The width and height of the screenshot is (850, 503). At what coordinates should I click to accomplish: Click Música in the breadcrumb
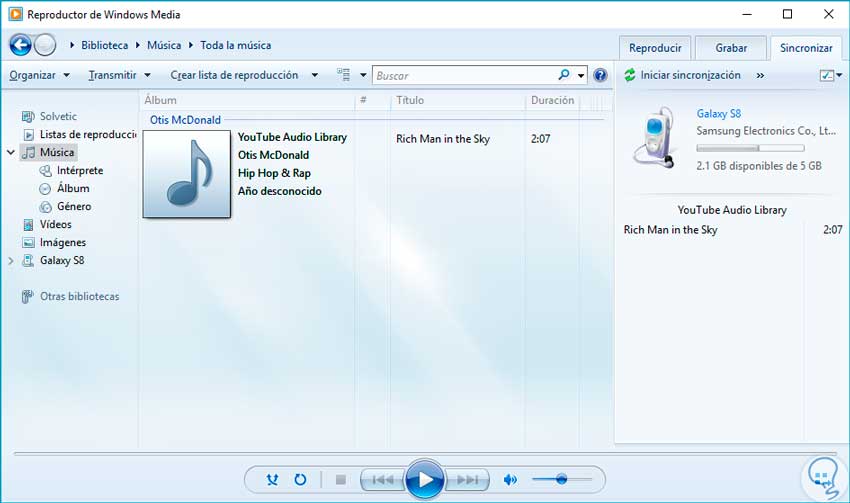164,45
